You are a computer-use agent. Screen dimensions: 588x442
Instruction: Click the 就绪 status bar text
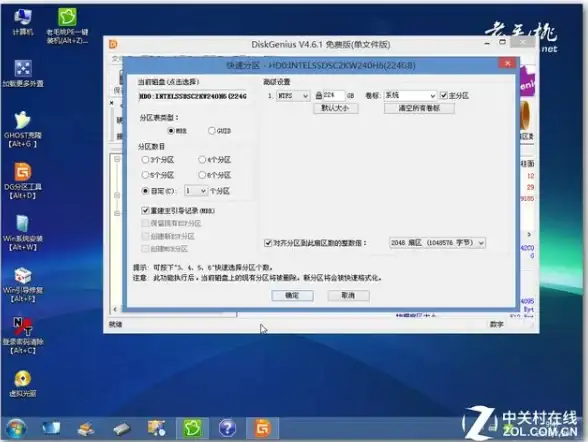tap(116, 324)
